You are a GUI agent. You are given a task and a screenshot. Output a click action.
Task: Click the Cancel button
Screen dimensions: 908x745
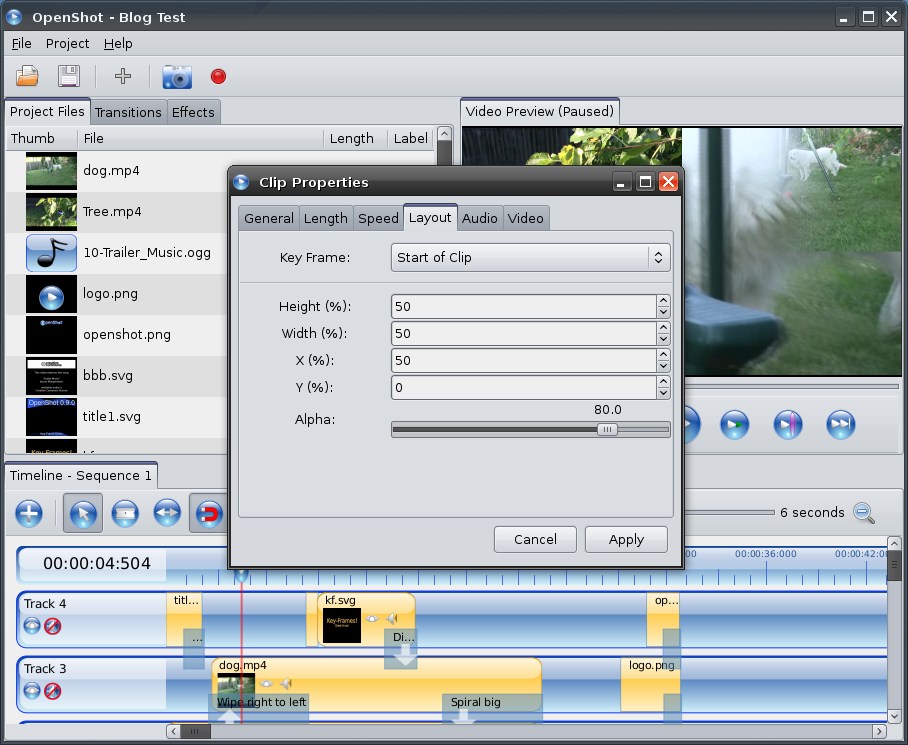(535, 539)
